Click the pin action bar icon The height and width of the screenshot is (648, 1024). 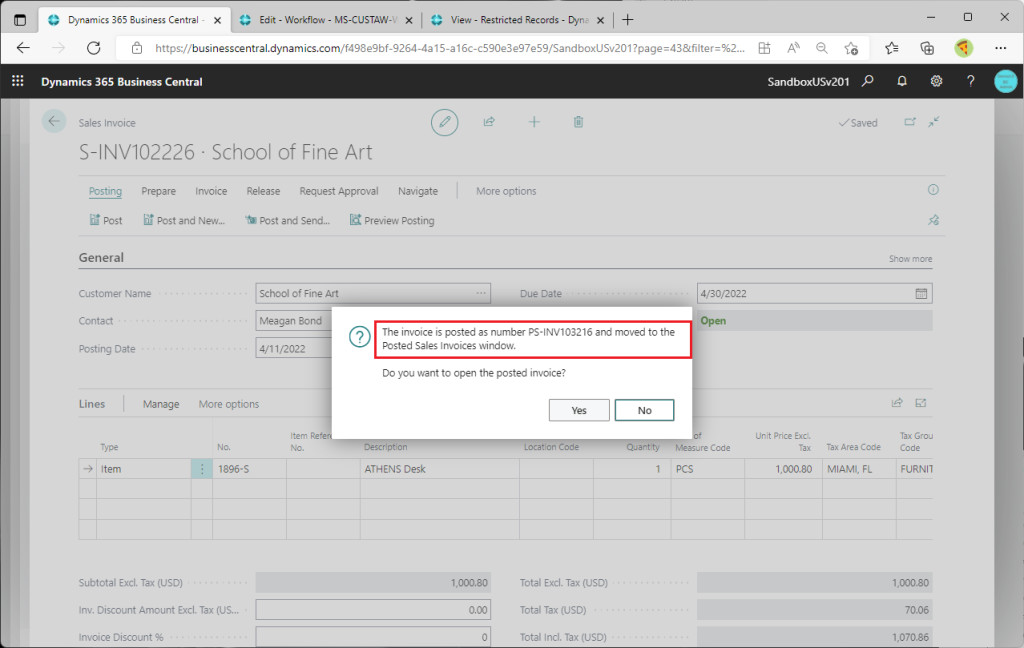pos(933,220)
